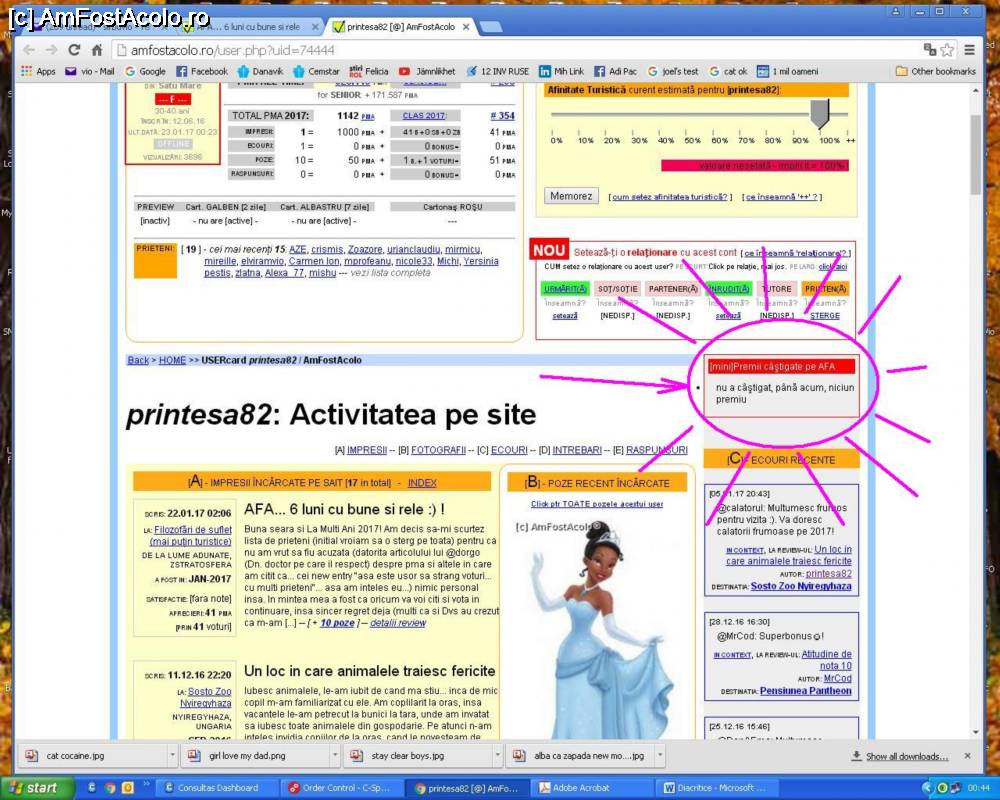
Task: Open the INDEX link in impresii header
Action: point(422,483)
